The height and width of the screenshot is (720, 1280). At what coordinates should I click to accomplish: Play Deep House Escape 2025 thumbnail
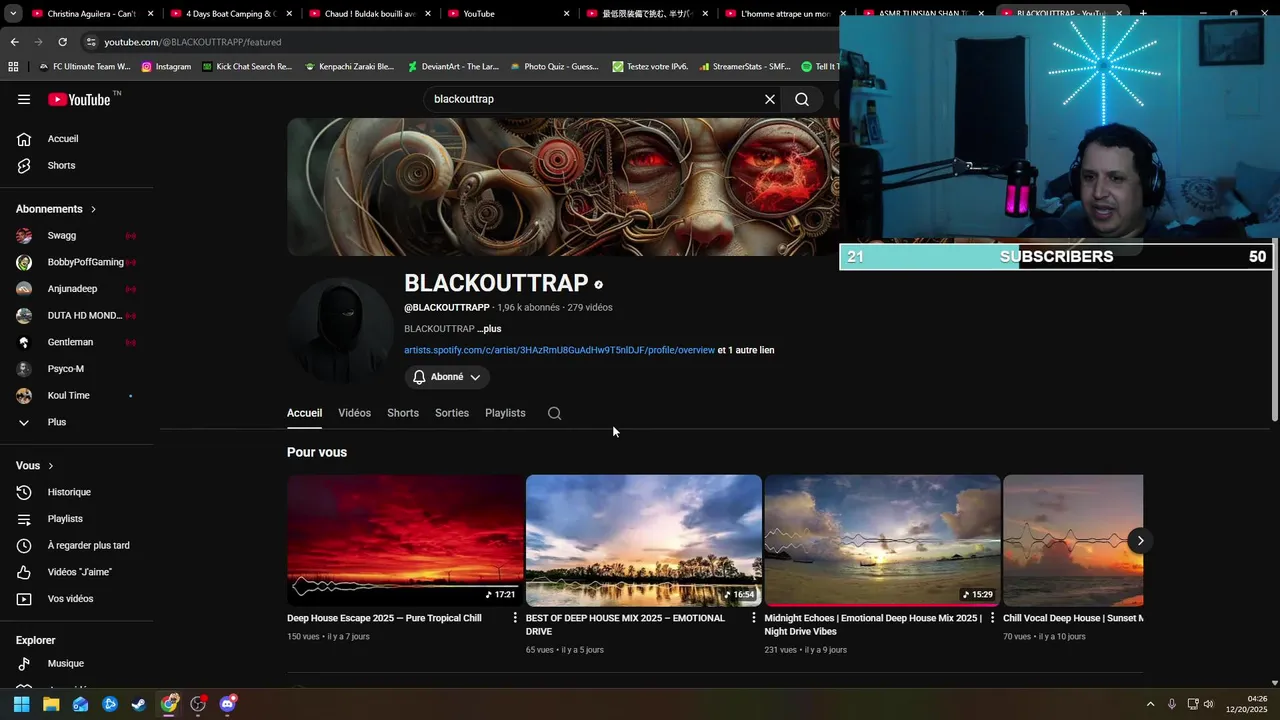405,540
